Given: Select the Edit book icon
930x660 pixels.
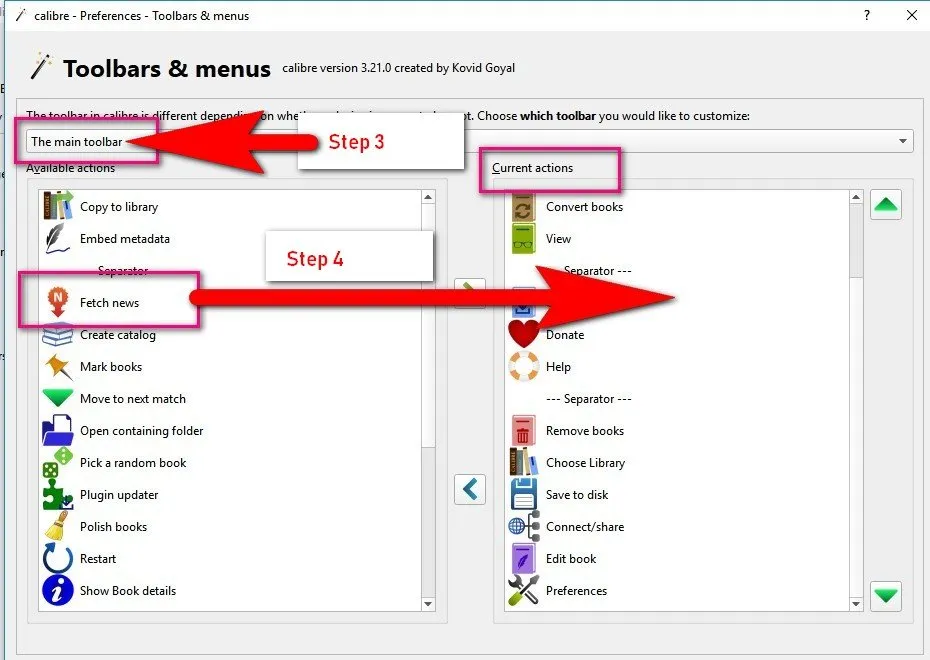Looking at the screenshot, I should click(x=523, y=559).
